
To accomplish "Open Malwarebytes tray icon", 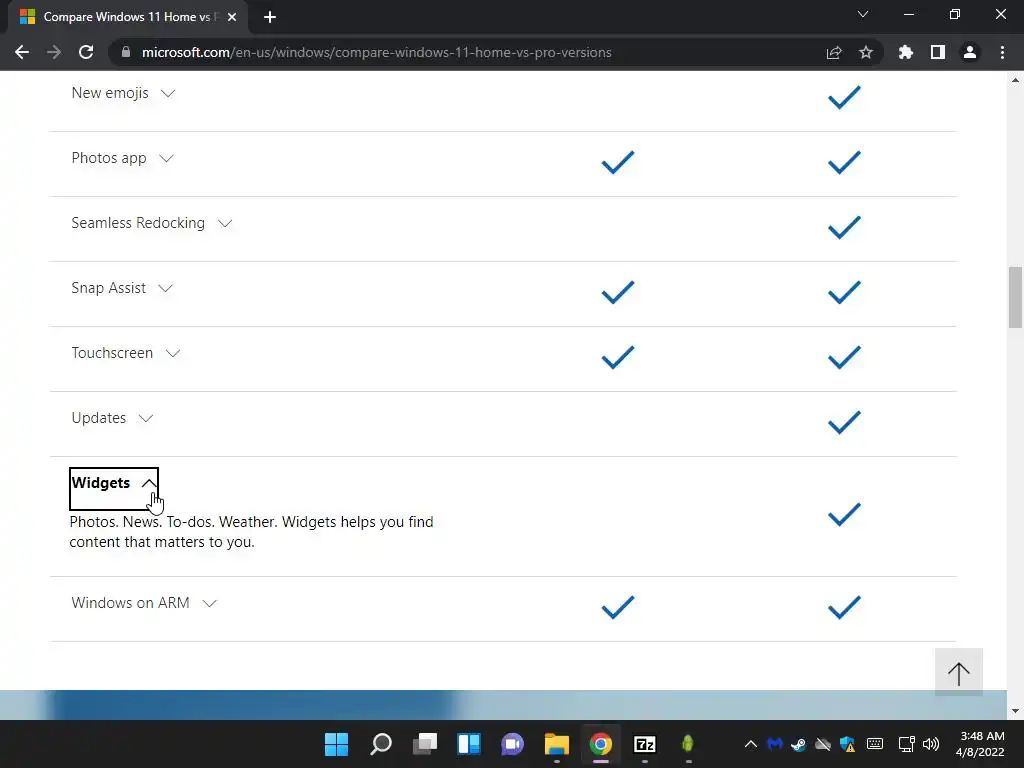I will [x=775, y=744].
